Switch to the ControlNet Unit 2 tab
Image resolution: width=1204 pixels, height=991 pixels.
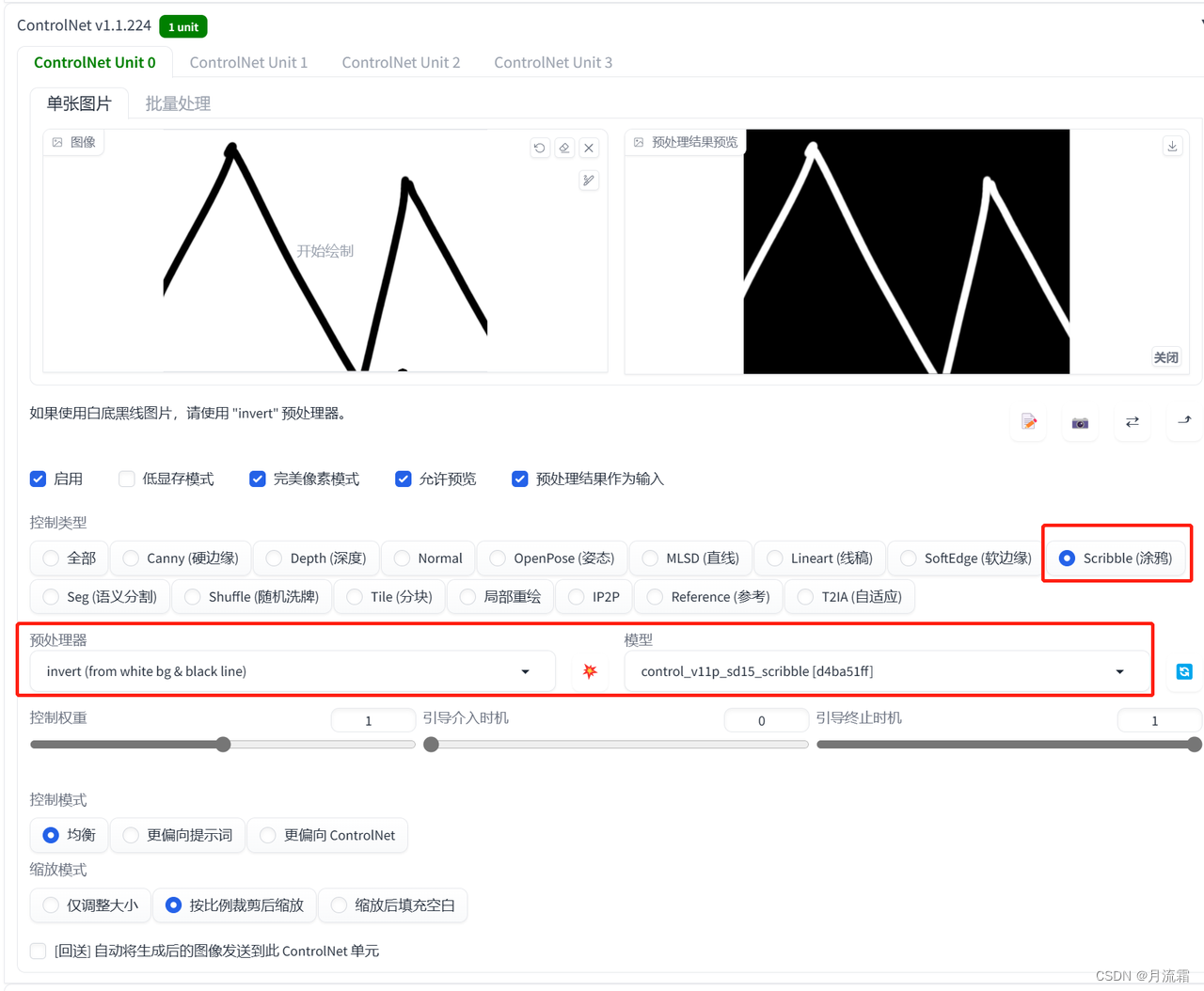[x=401, y=62]
